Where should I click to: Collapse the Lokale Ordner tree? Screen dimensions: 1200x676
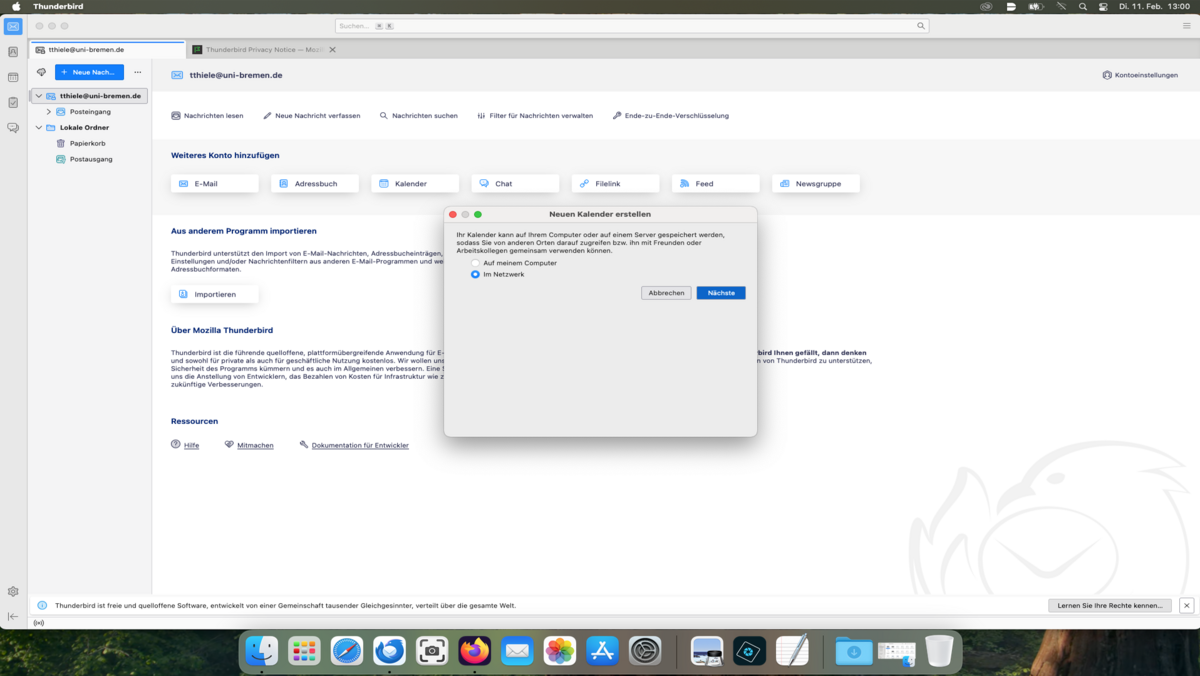coord(39,128)
